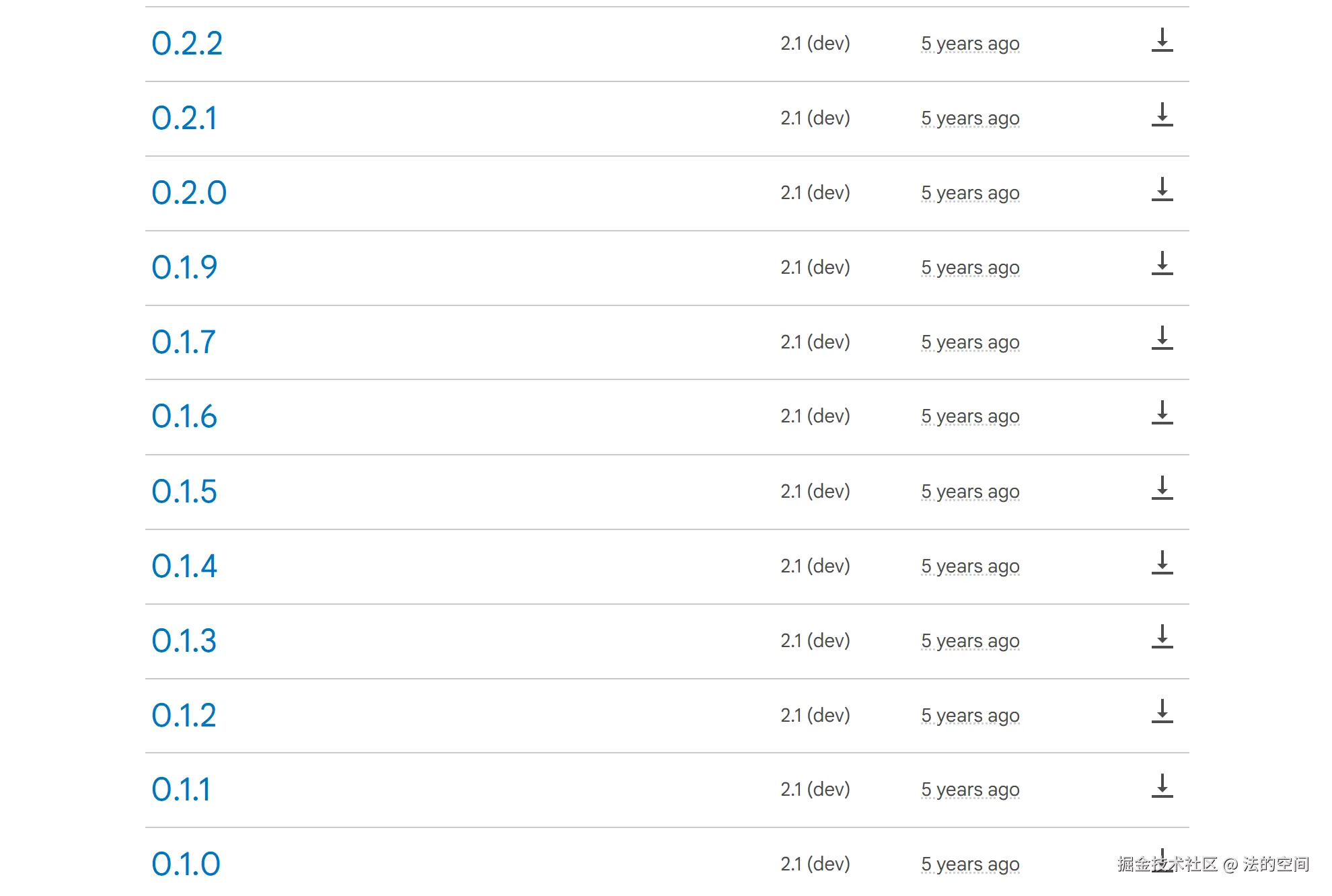
Task: Download version 0.1.9 archive
Action: pyautogui.click(x=1162, y=264)
